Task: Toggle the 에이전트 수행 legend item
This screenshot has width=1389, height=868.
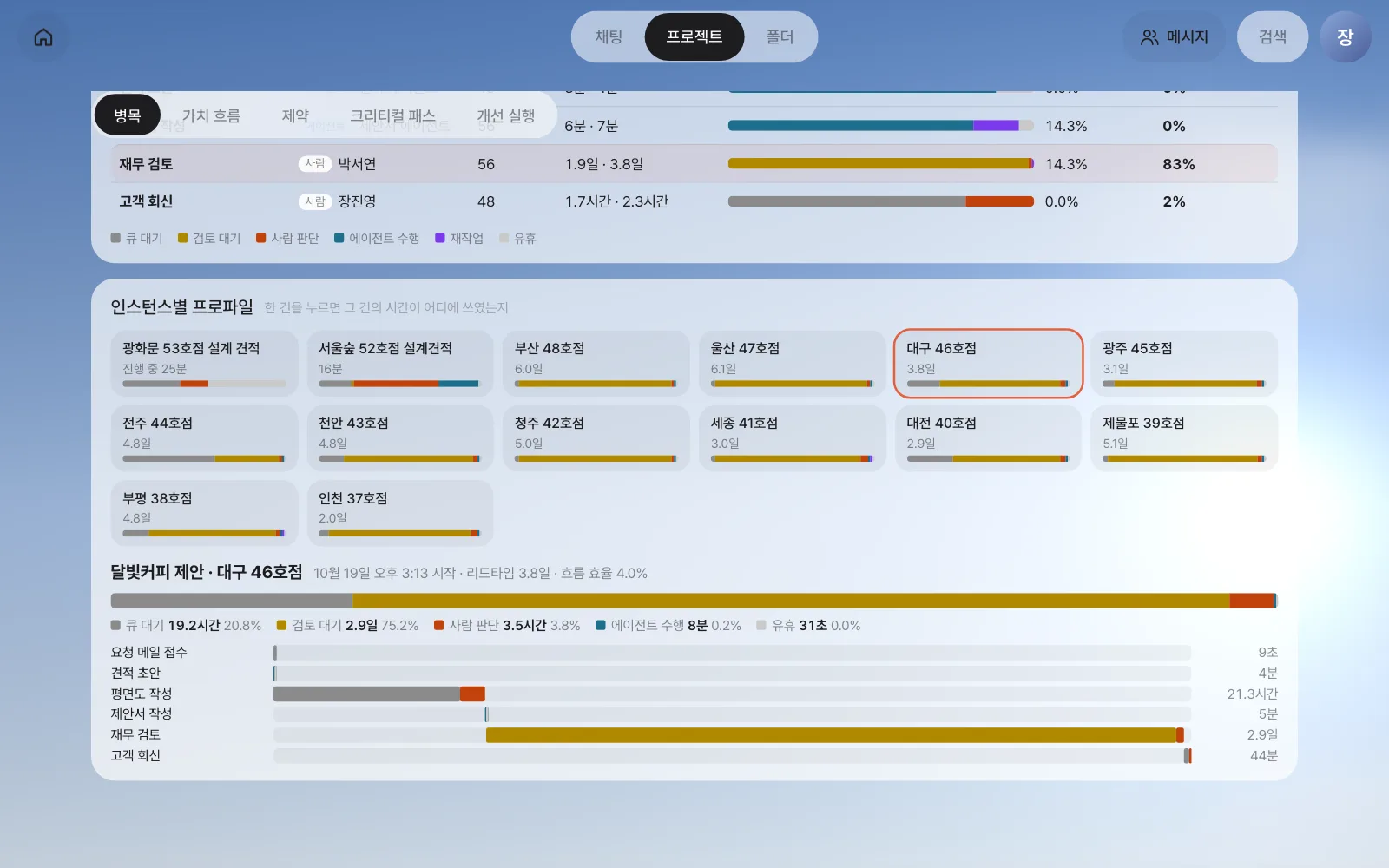Action: (377, 238)
